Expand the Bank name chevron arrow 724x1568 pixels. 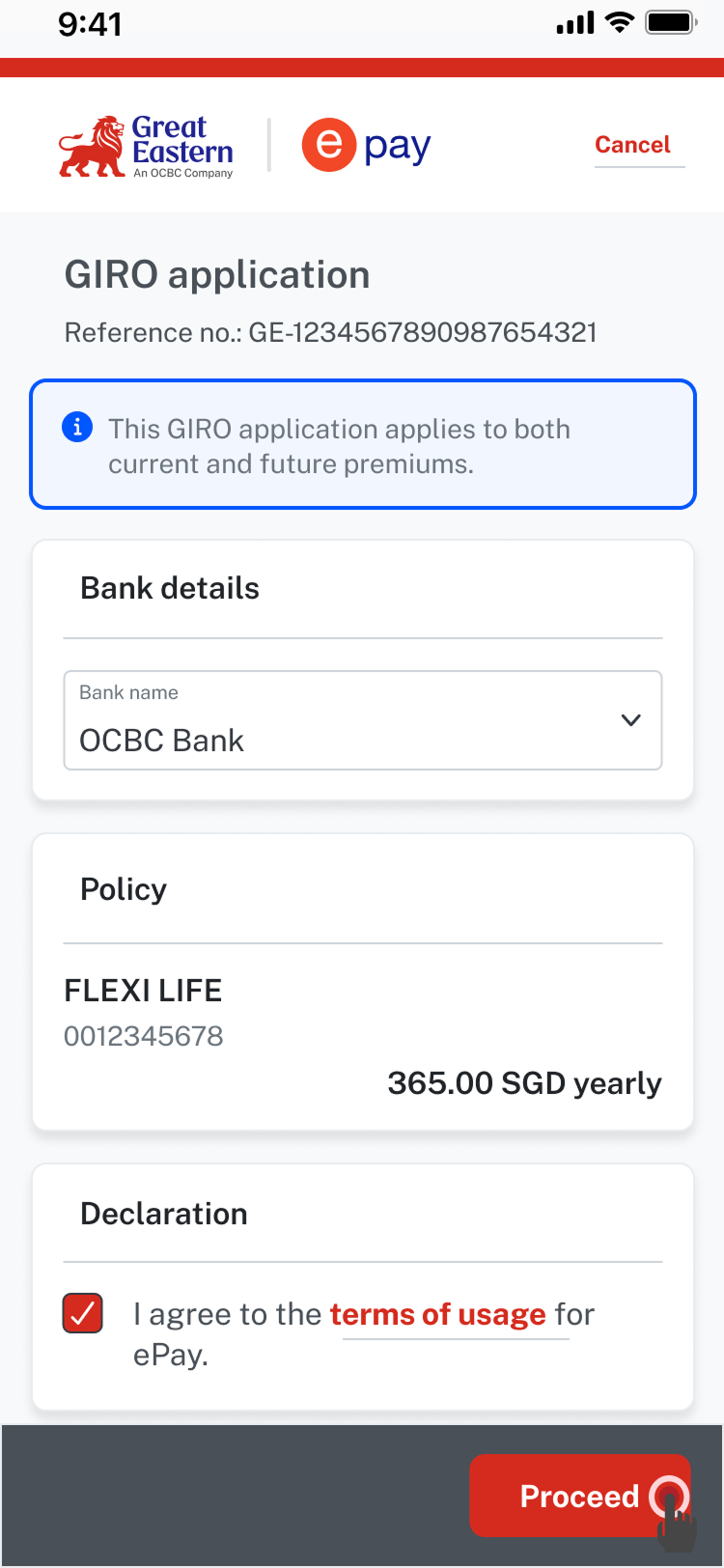click(x=631, y=720)
